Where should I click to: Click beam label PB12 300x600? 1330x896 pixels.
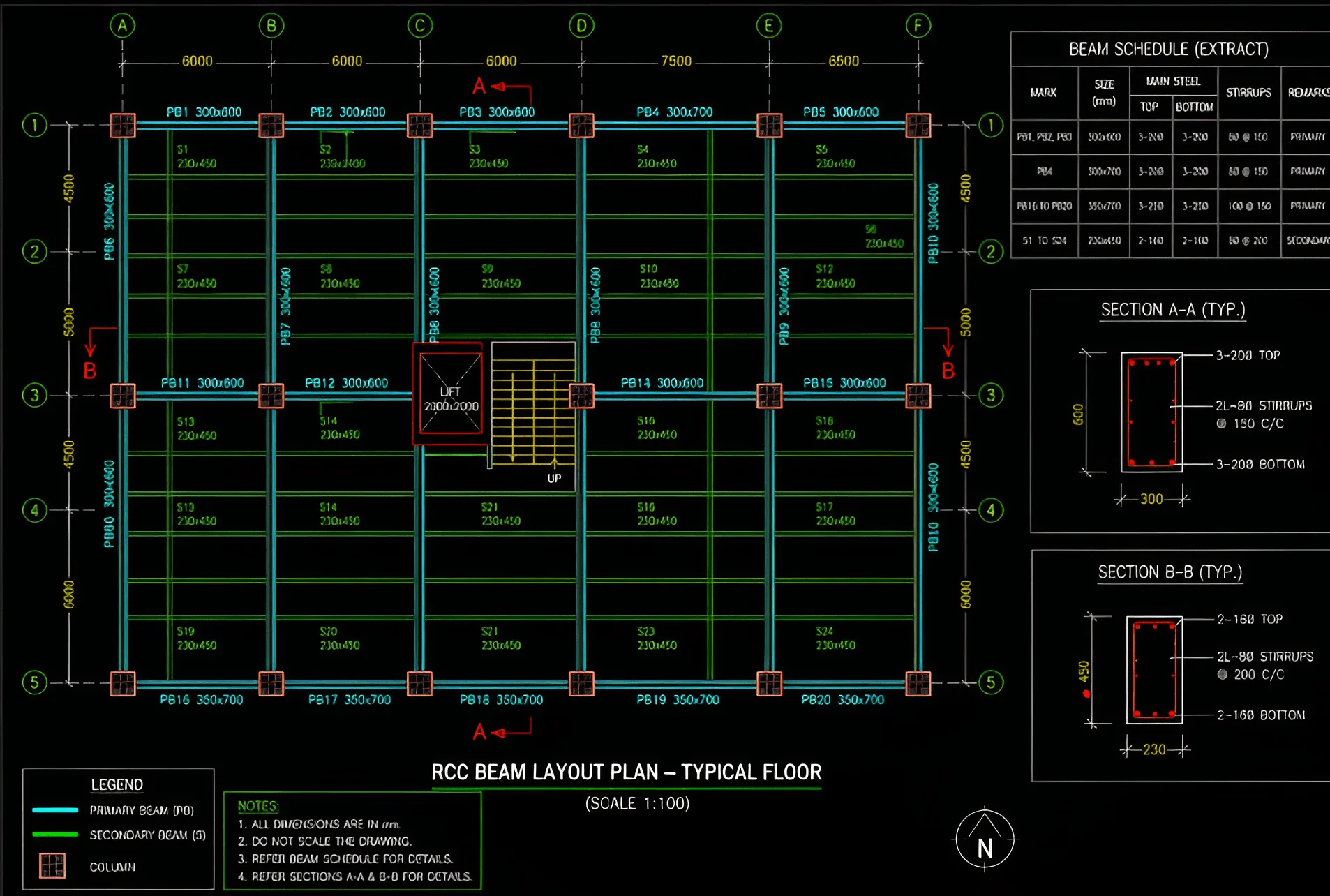coord(347,383)
